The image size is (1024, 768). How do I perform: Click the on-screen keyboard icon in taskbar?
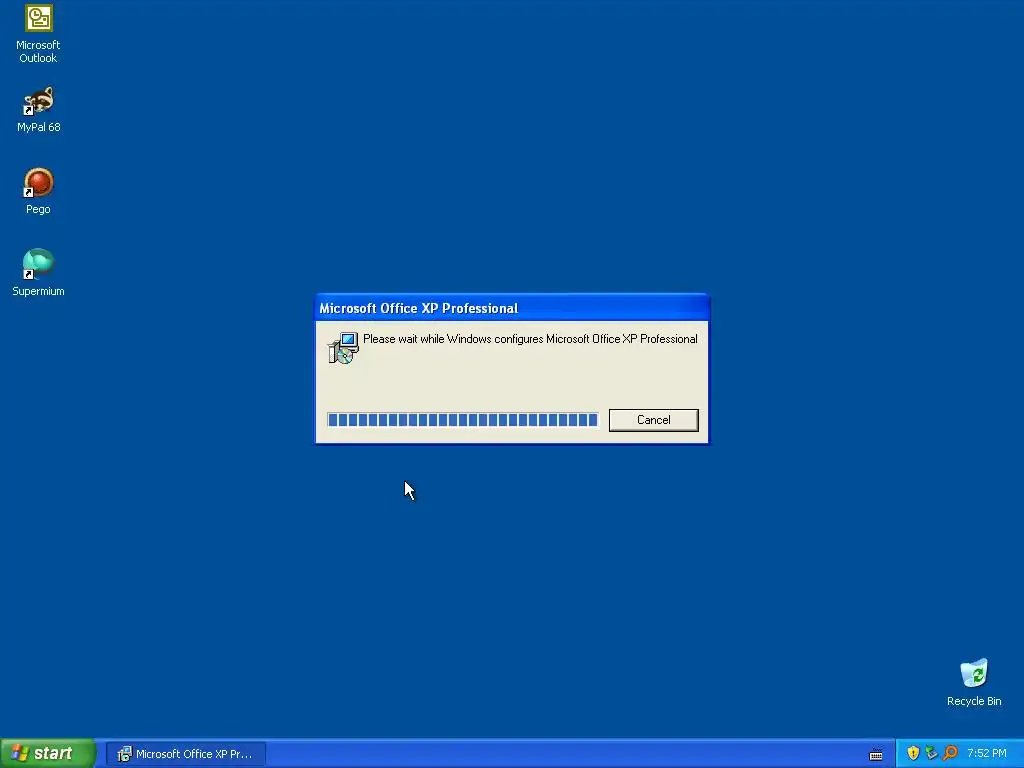(876, 754)
